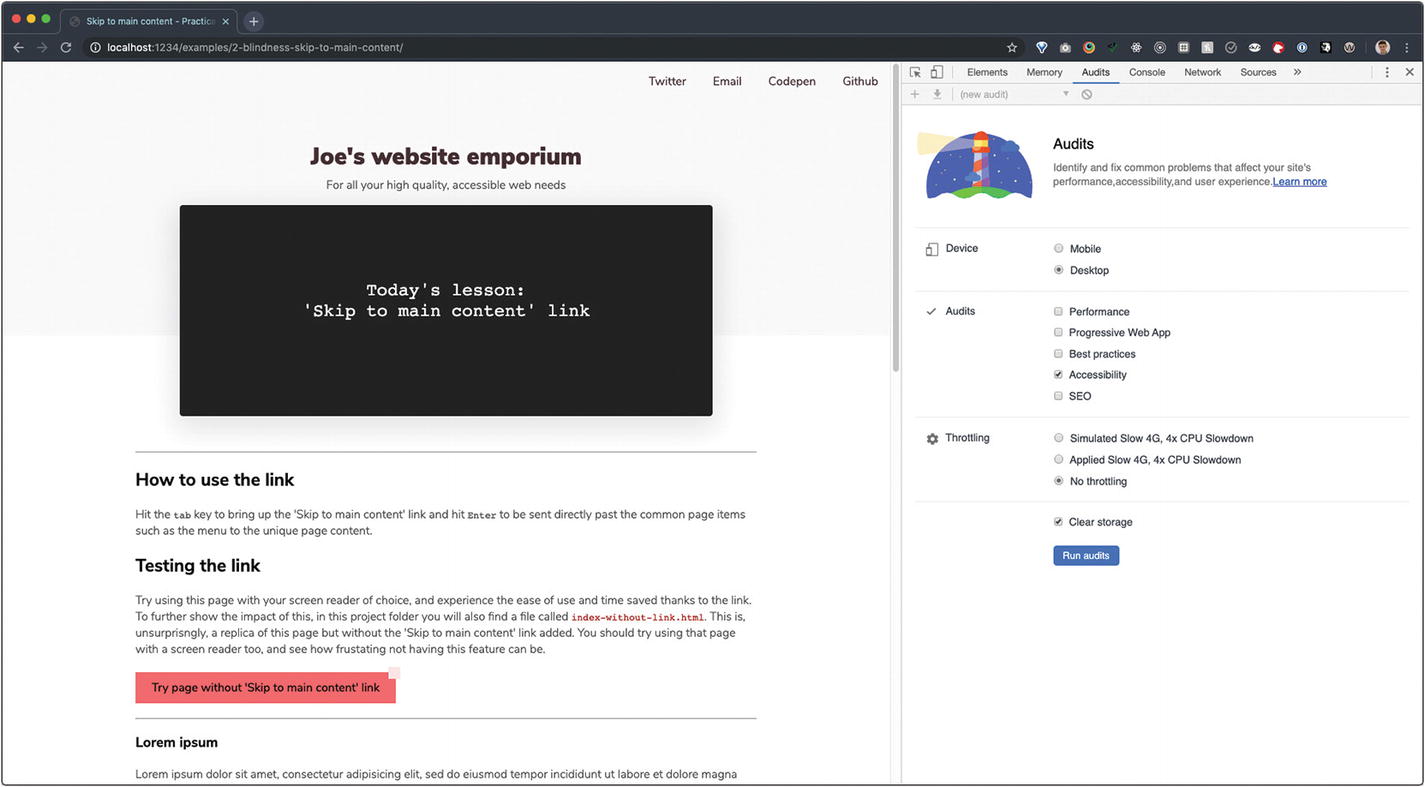Click 'Try page without Skip to main content link' button
Viewport: 1425px width, 787px height.
coord(266,687)
